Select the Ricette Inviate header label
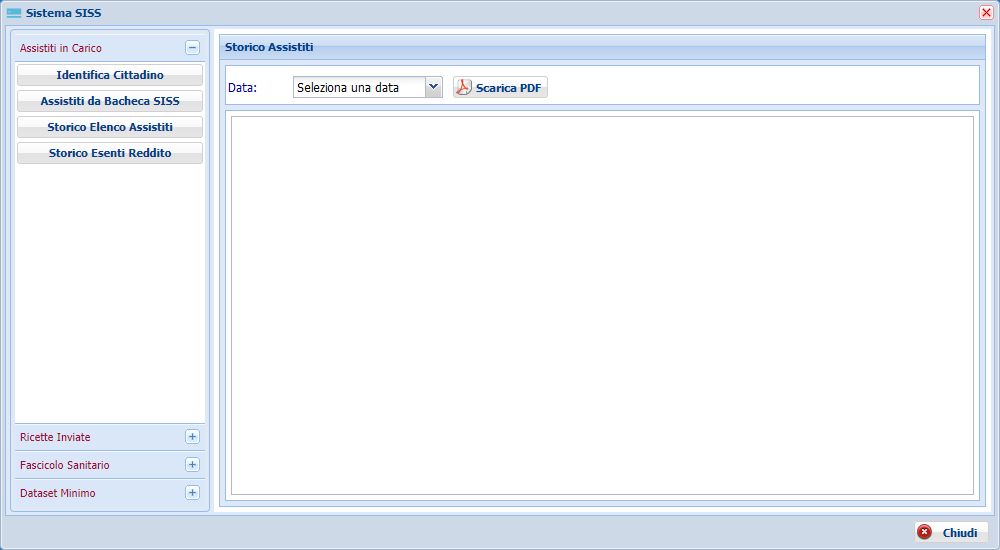This screenshot has width=1000, height=550. (x=55, y=438)
